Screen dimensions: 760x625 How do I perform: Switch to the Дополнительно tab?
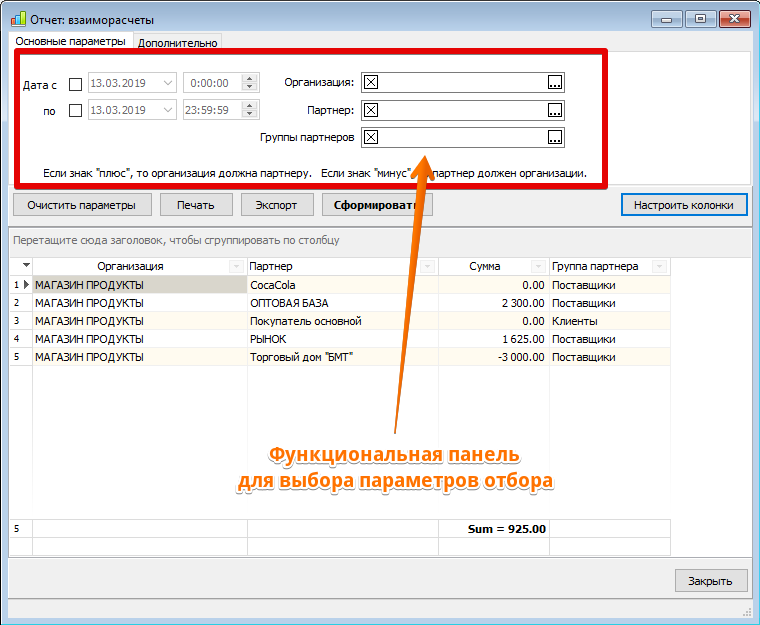(x=177, y=43)
